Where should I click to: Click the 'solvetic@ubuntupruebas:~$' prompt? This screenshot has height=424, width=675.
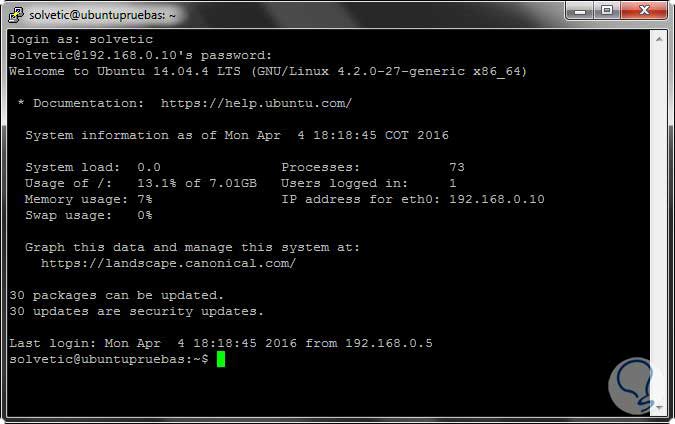(109, 359)
